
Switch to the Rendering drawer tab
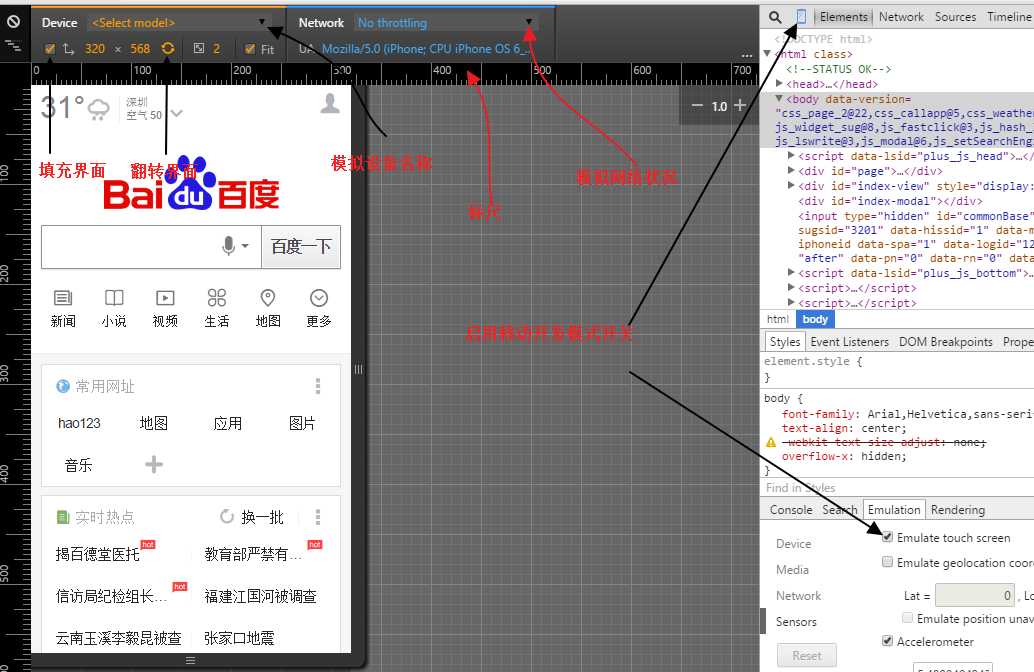click(958, 510)
